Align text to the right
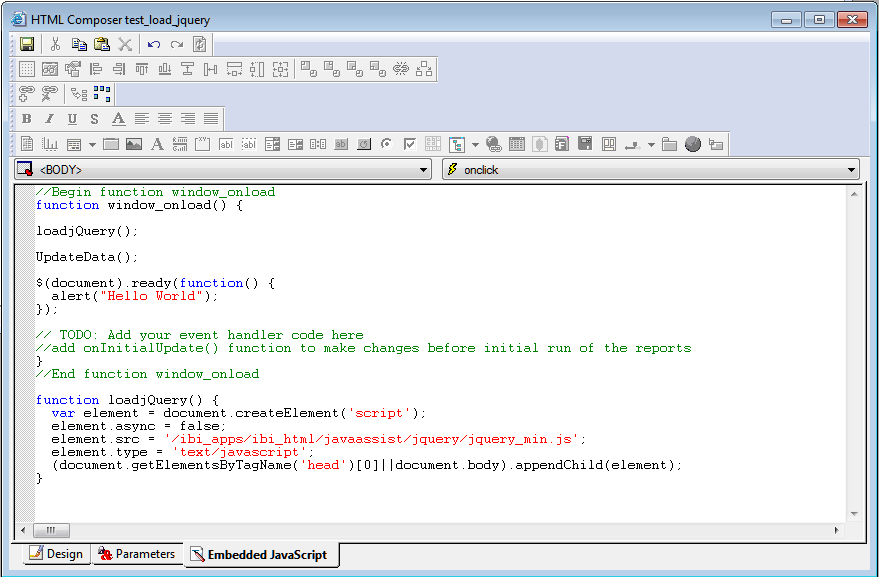The height and width of the screenshot is (577, 879). [188, 119]
